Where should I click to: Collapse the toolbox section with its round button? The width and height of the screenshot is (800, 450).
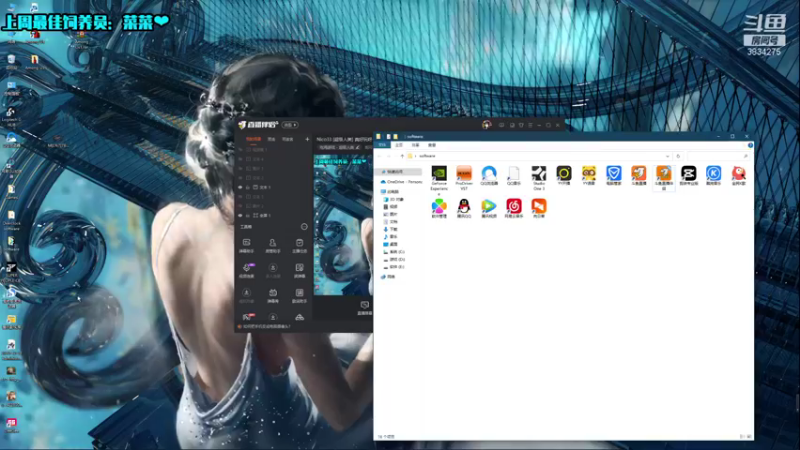coord(304,227)
